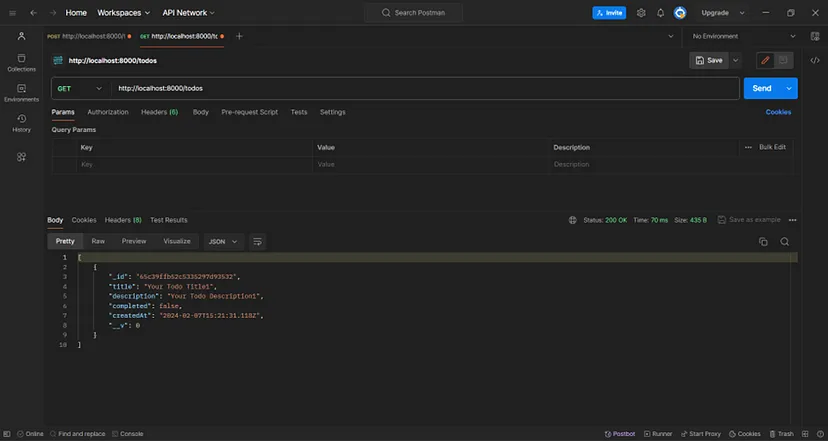This screenshot has width=828, height=441.
Task: Expand the Save options arrow
Action: [735, 60]
